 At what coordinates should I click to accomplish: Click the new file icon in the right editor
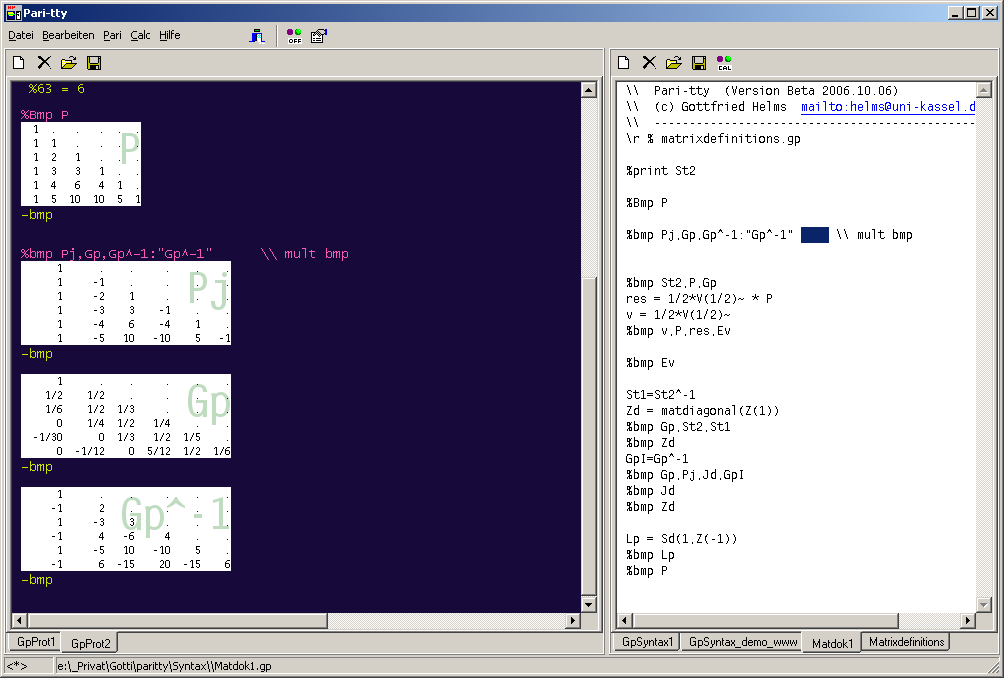coord(624,63)
